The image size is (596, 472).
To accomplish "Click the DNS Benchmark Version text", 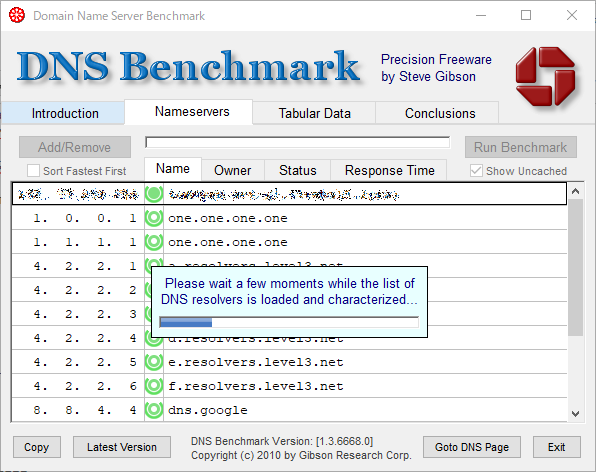I will pyautogui.click(x=282, y=441).
